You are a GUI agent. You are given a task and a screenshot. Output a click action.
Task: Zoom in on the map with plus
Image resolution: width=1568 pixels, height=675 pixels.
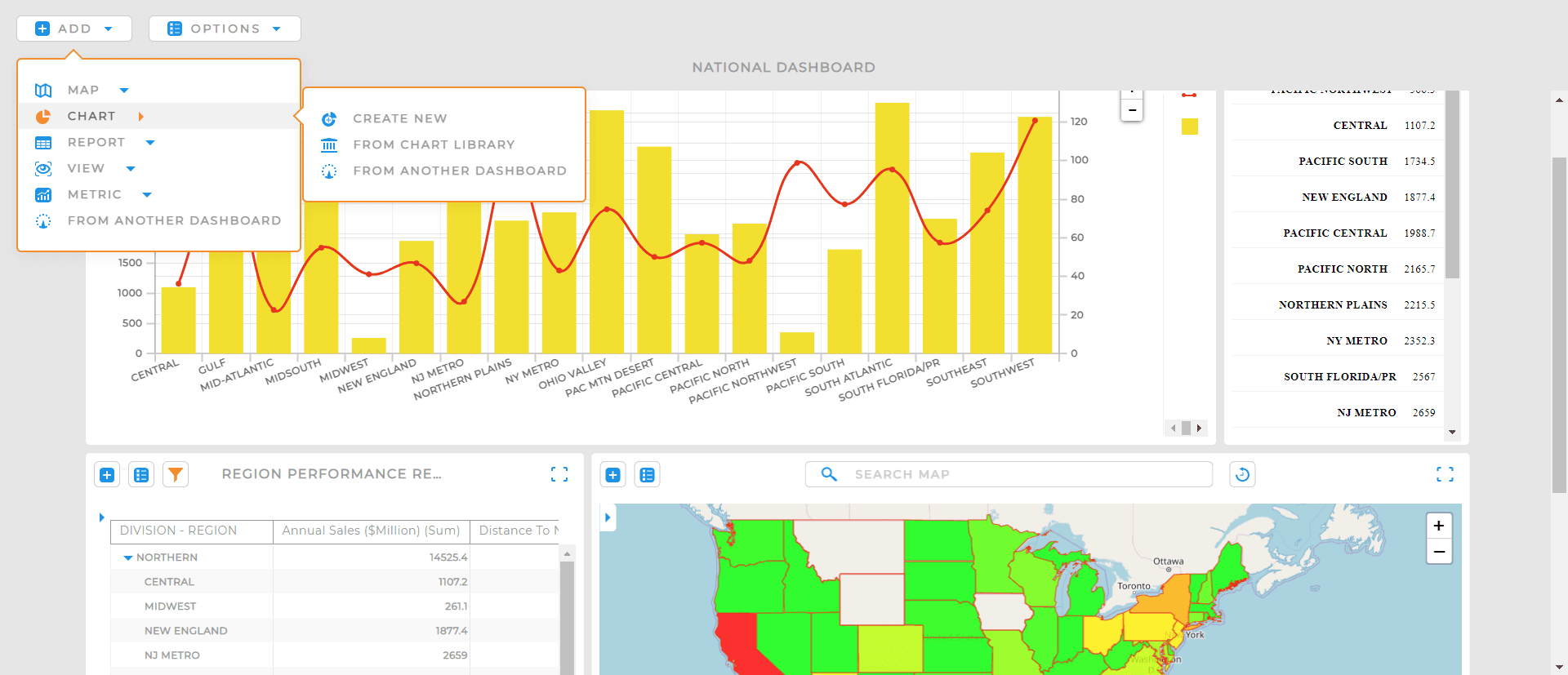point(1439,526)
